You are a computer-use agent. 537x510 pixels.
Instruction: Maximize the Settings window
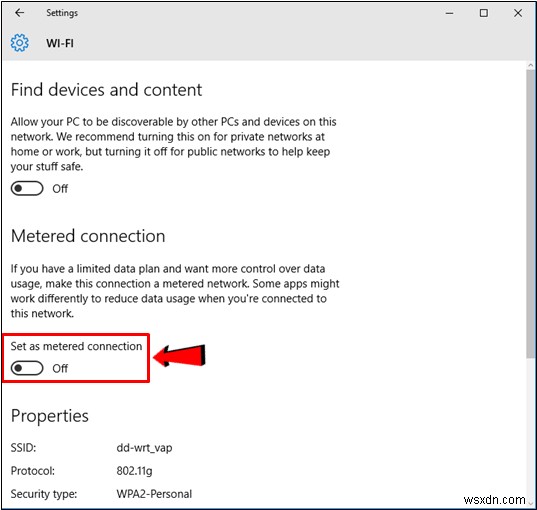(484, 13)
